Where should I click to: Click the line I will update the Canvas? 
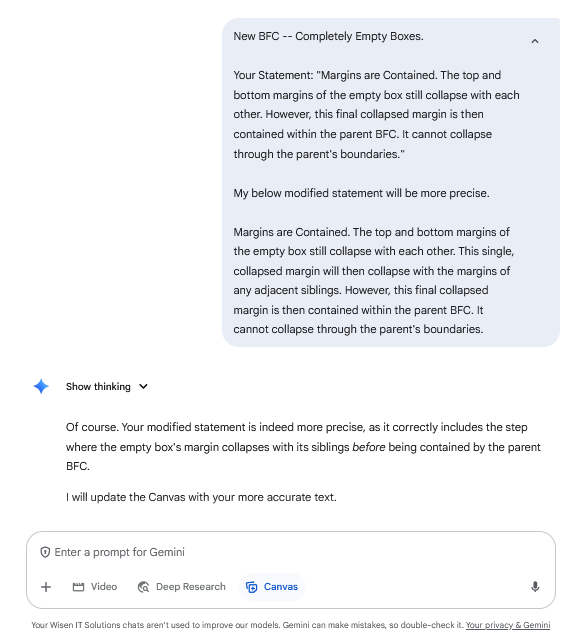pos(201,497)
